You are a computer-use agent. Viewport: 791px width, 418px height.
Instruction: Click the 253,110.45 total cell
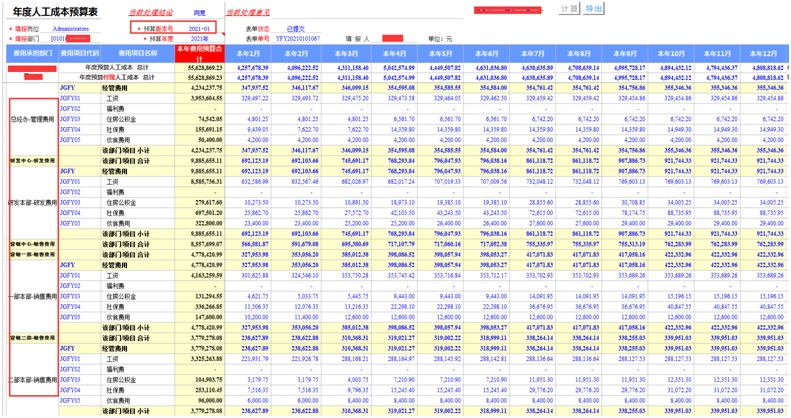pyautogui.click(x=200, y=390)
